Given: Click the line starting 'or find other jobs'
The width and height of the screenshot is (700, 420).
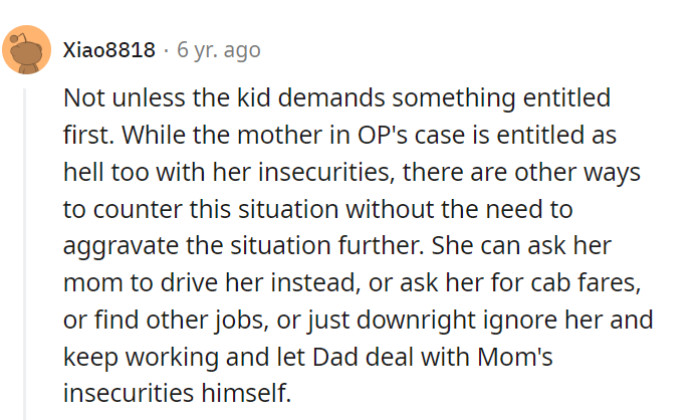Looking at the screenshot, I should point(358,320).
